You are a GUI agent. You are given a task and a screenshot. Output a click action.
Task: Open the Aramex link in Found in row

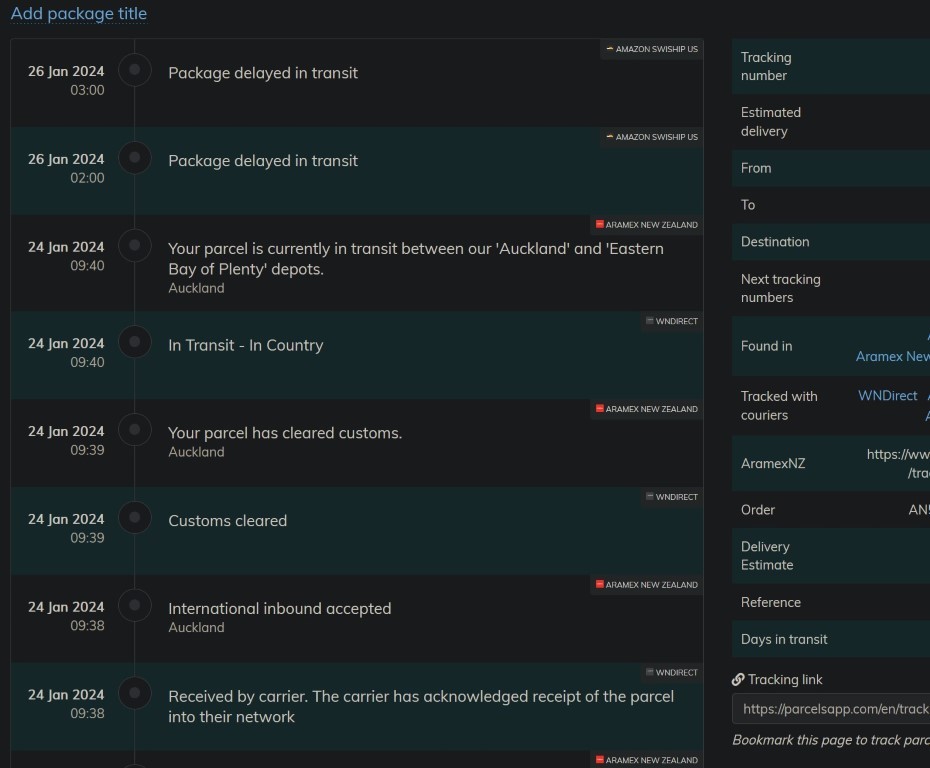point(892,356)
